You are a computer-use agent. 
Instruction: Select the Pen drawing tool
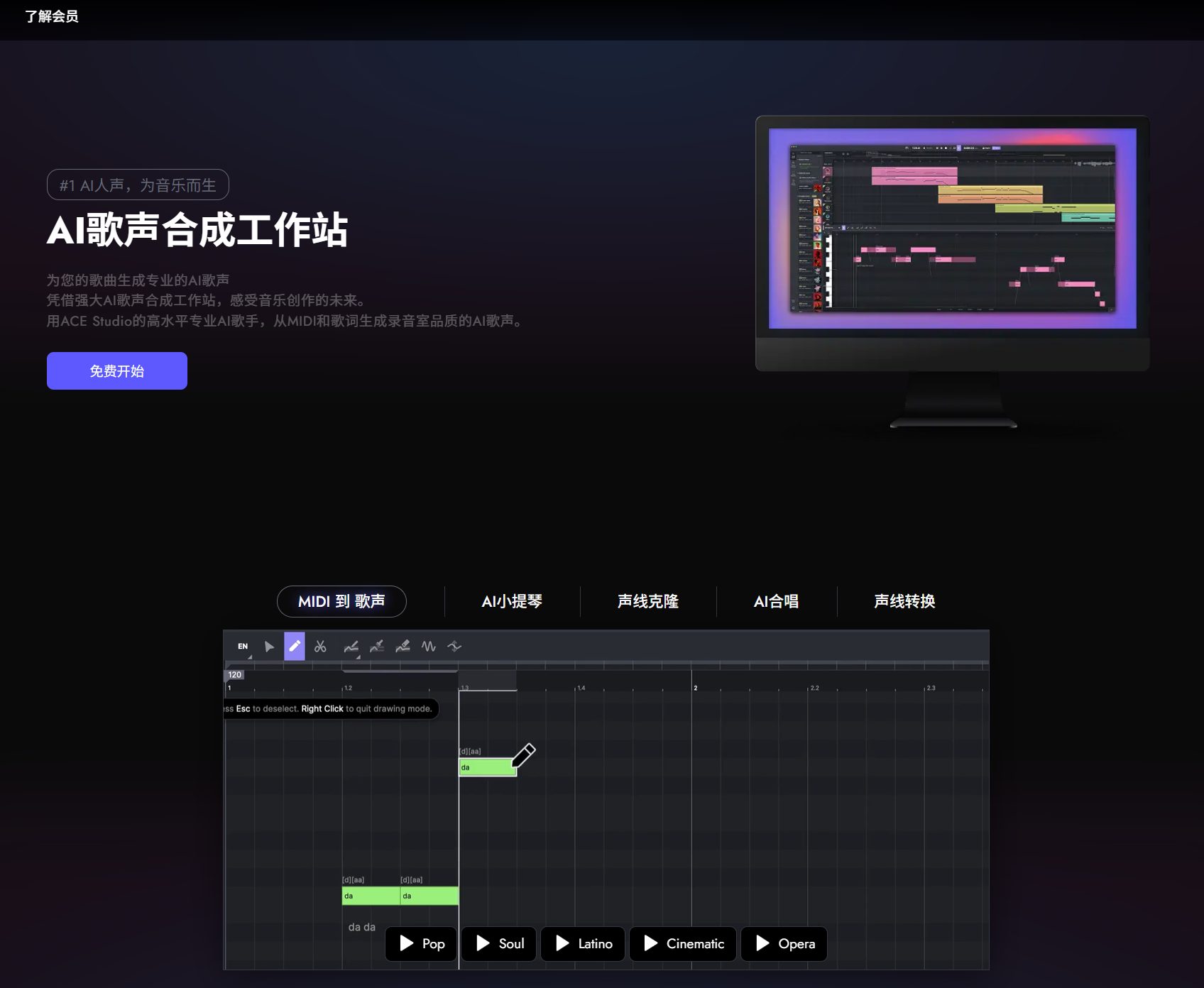(295, 646)
